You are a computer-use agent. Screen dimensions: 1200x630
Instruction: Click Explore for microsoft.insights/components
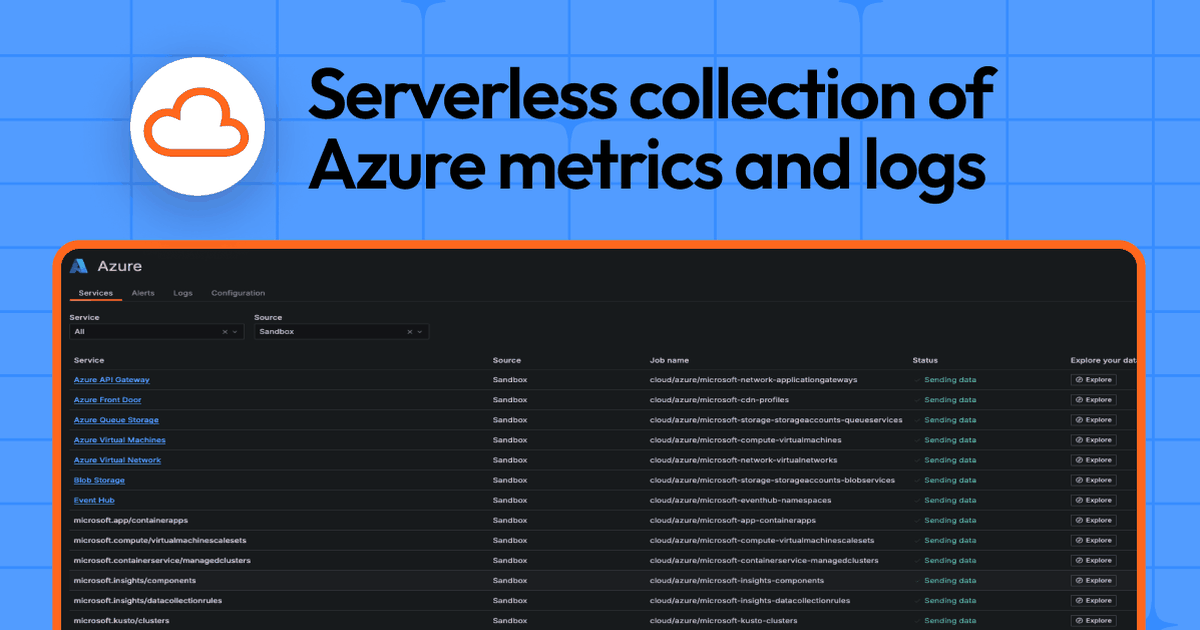(1093, 580)
